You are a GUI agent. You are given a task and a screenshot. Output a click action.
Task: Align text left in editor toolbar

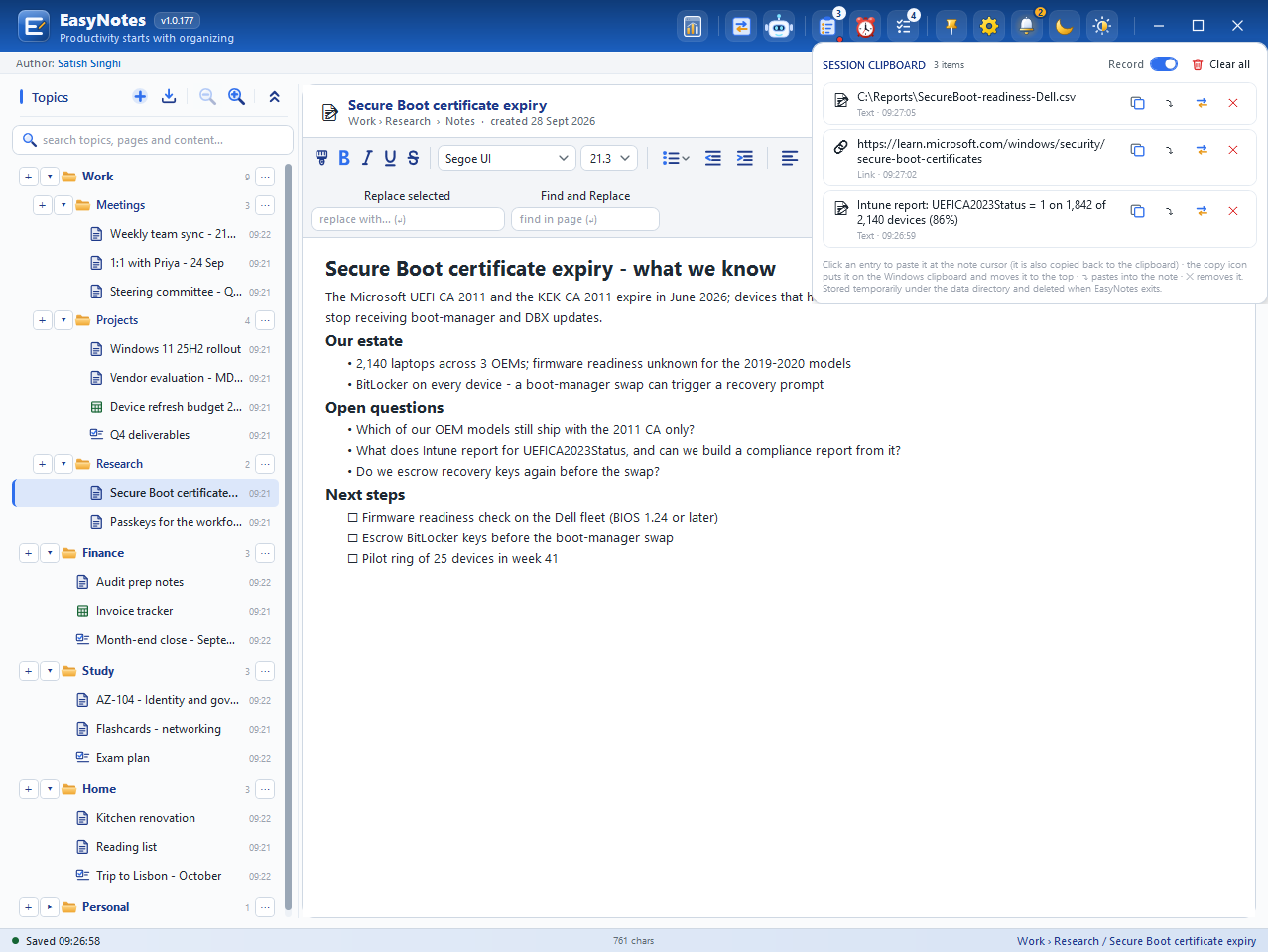coord(790,158)
